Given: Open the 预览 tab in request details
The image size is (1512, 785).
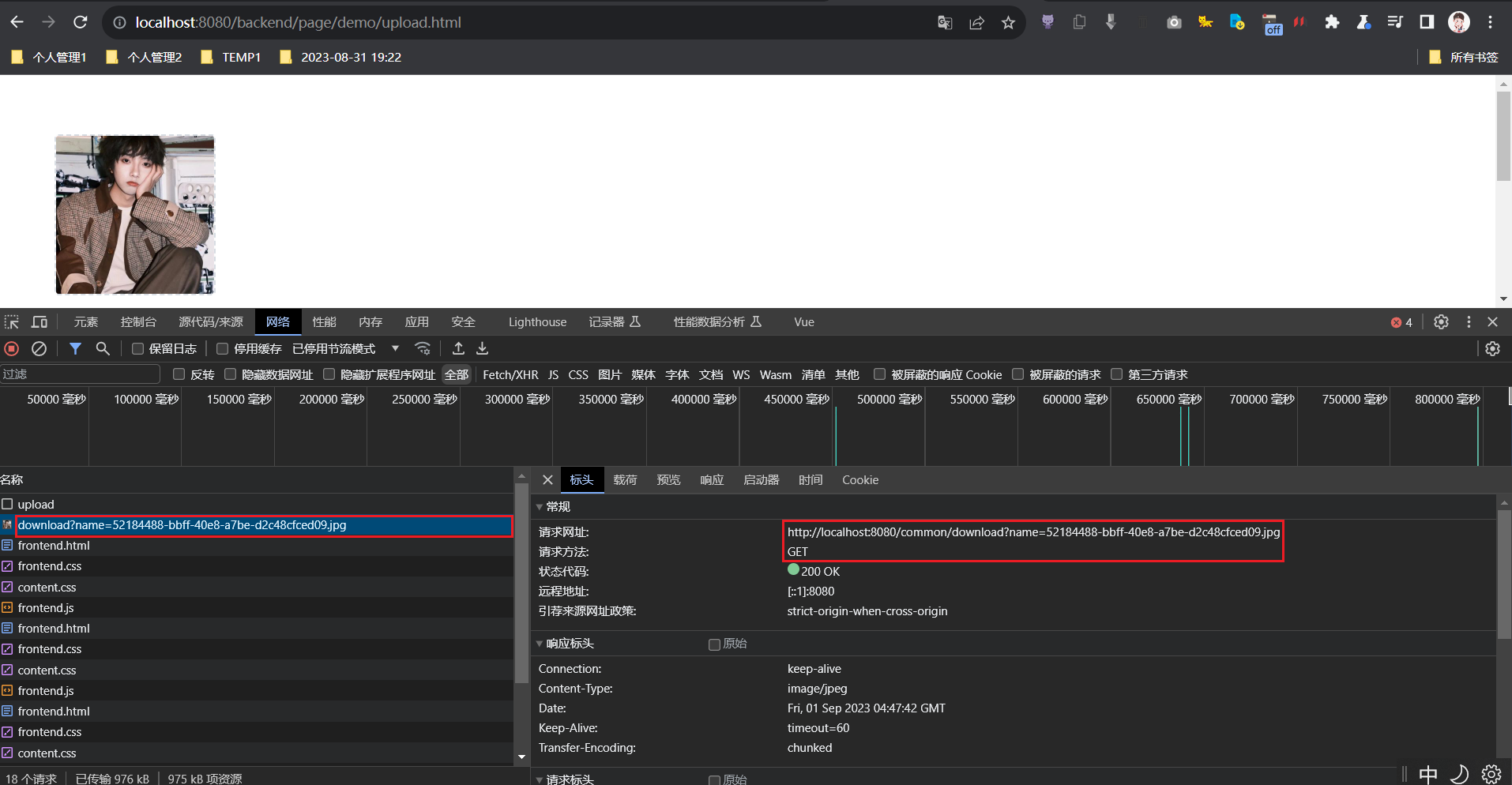Looking at the screenshot, I should pyautogui.click(x=668, y=480).
